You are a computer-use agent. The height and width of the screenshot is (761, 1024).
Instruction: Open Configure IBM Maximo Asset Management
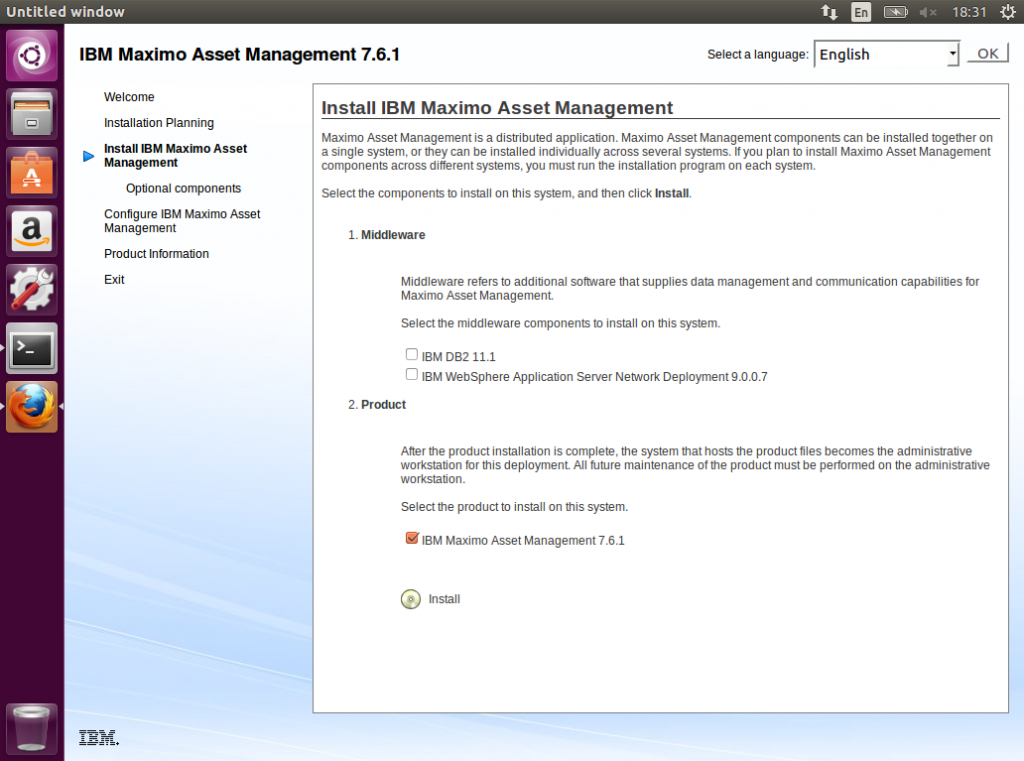pos(182,221)
